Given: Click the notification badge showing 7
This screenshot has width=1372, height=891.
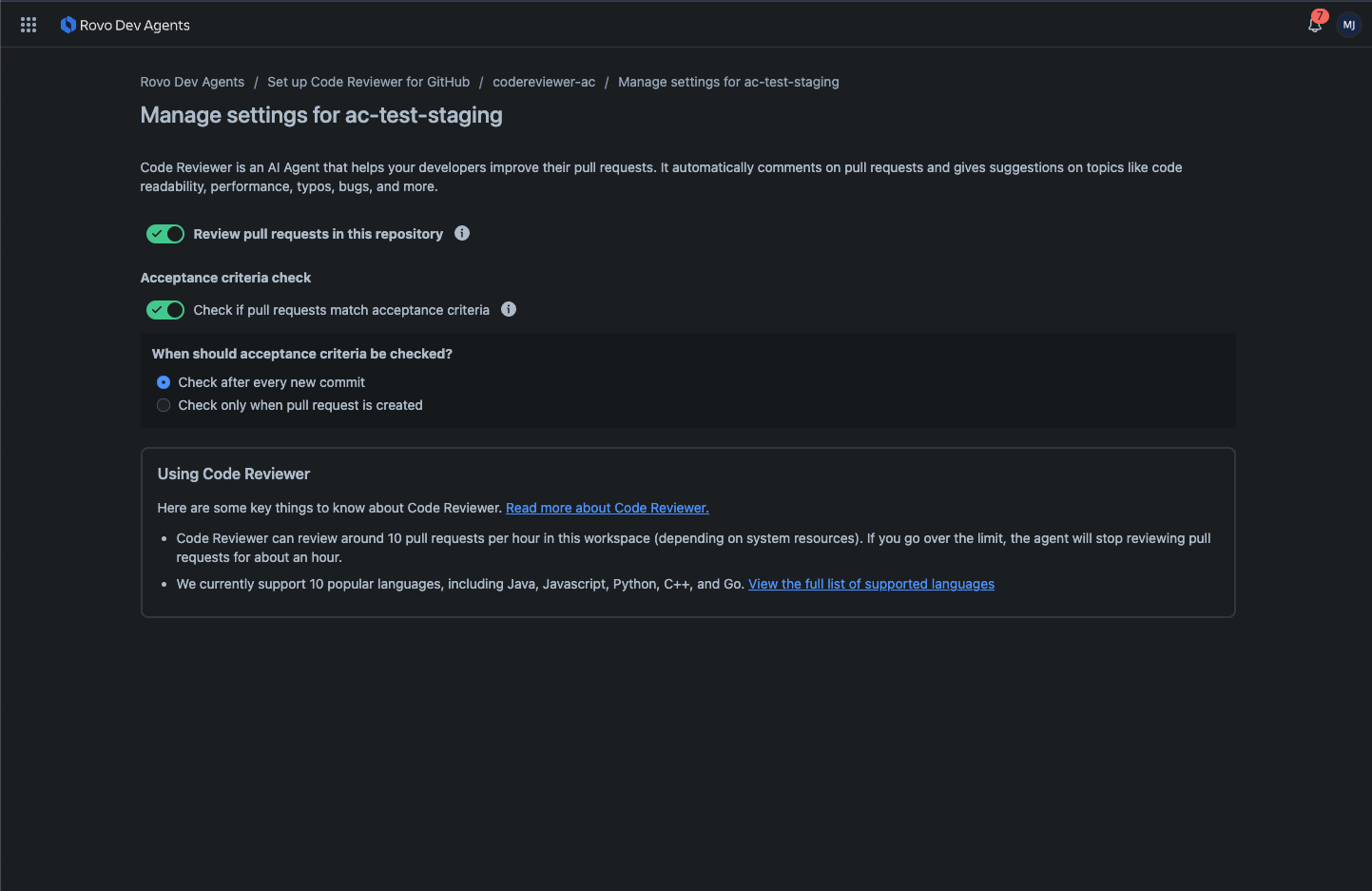Looking at the screenshot, I should pos(1320,15).
